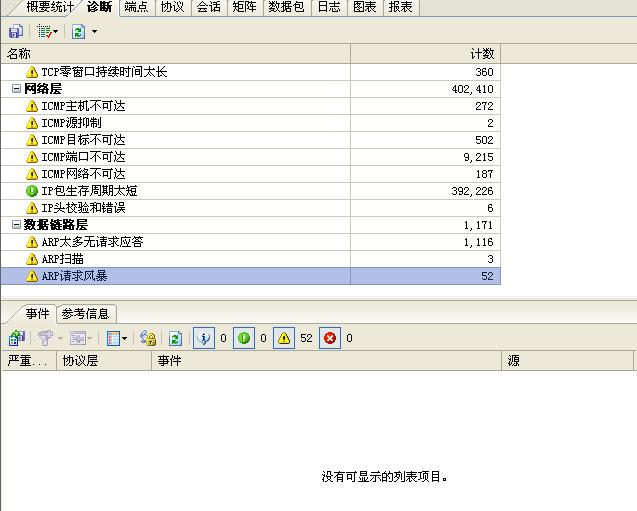Click the save icon in diagnosis toolbar
This screenshot has width=637, height=511.
(x=16, y=31)
